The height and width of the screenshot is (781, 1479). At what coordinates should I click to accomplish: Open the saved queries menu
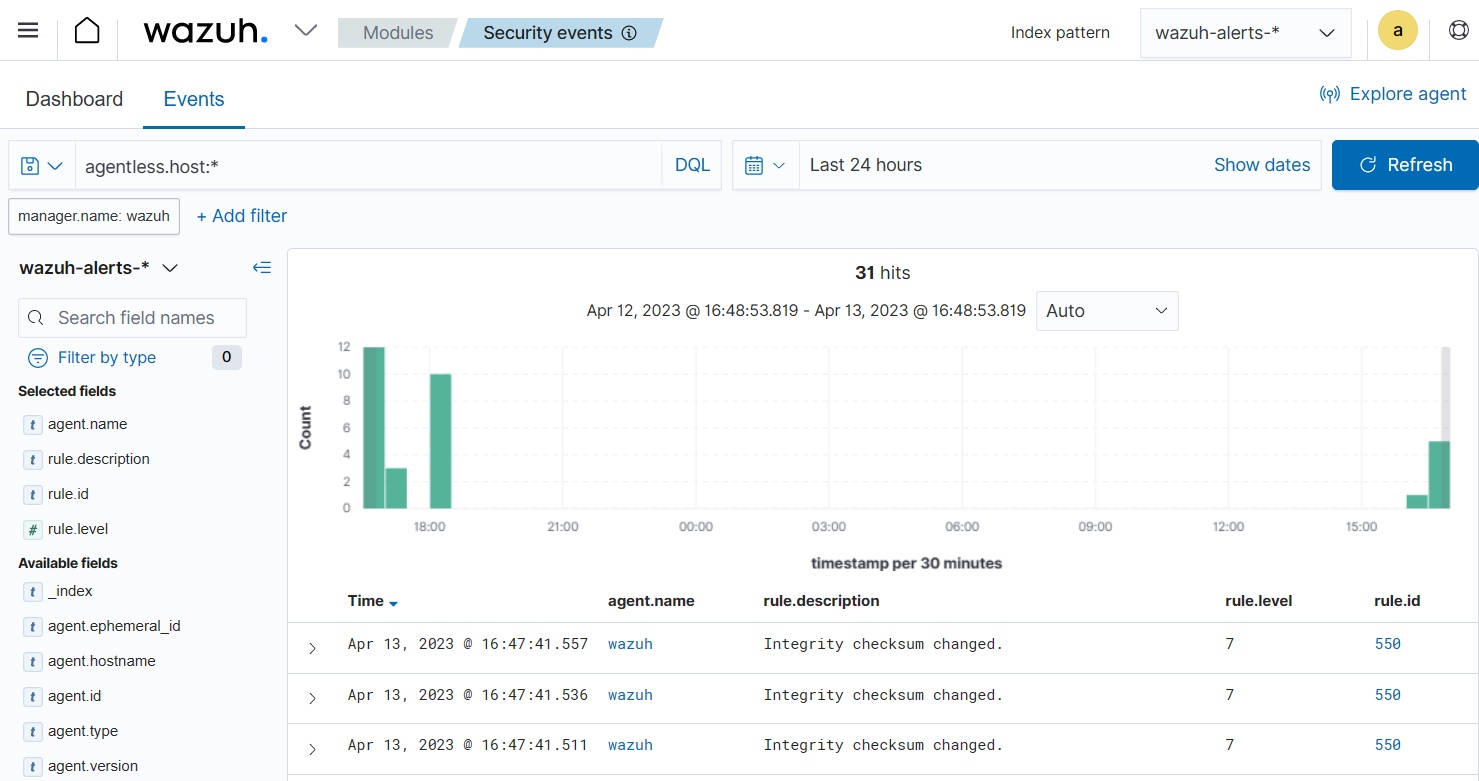[42, 165]
